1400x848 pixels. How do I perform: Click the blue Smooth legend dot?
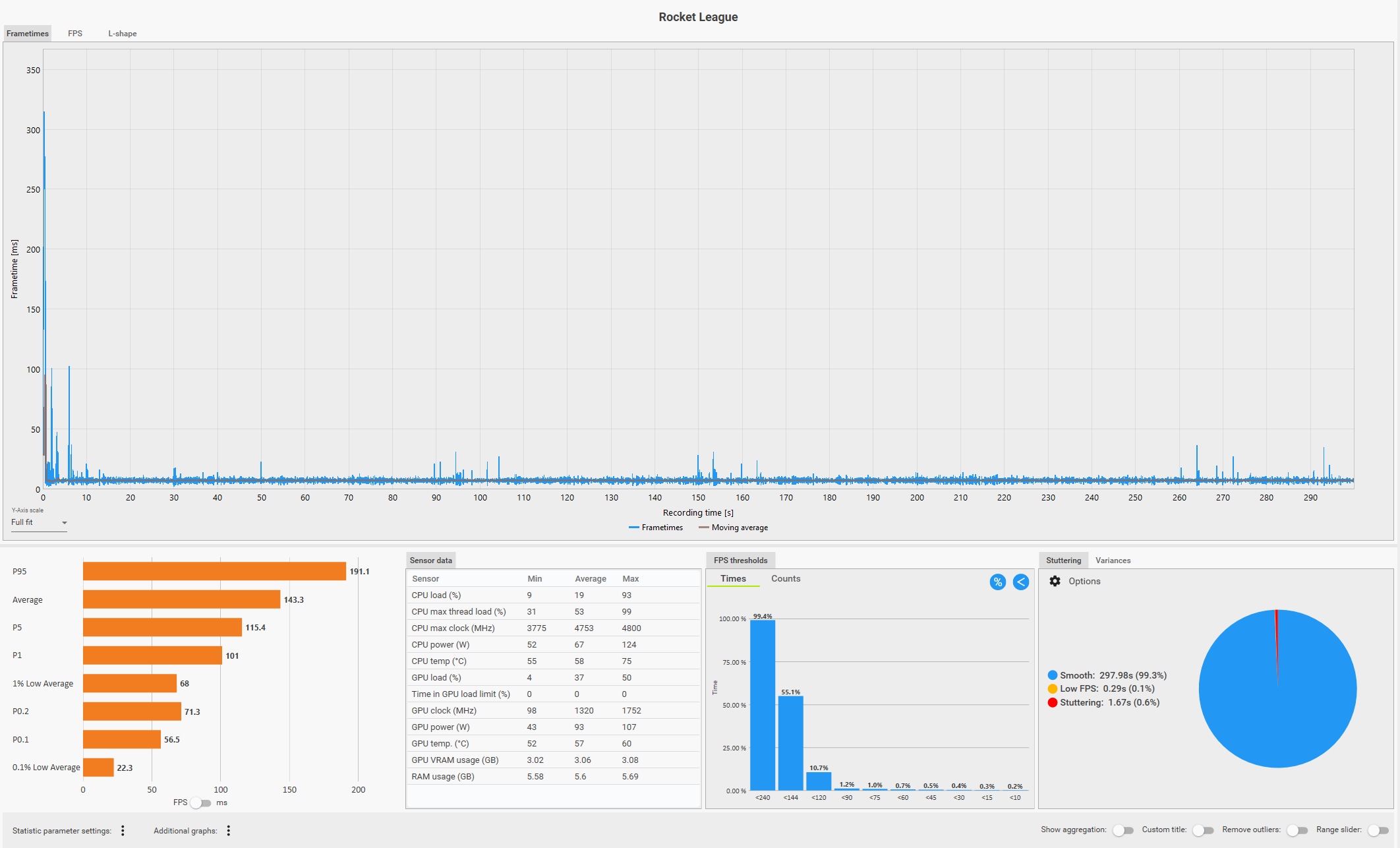coord(1052,675)
